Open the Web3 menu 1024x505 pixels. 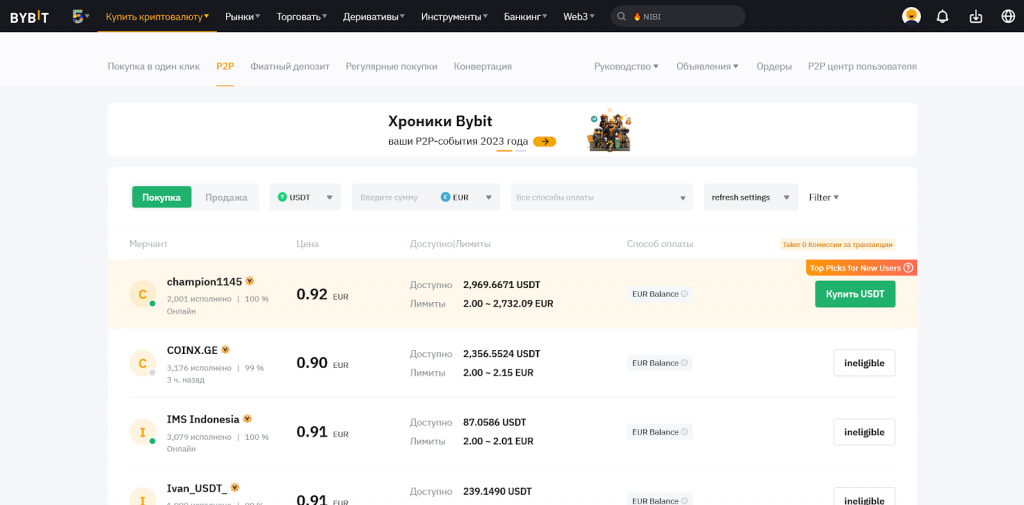coord(579,16)
